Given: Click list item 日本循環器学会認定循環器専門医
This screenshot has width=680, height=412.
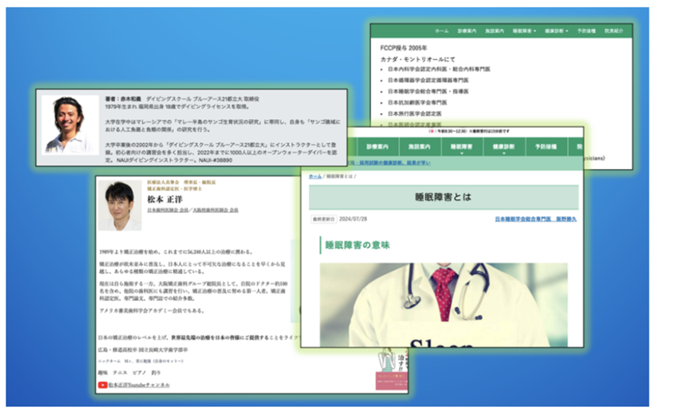Looking at the screenshot, I should [x=428, y=80].
